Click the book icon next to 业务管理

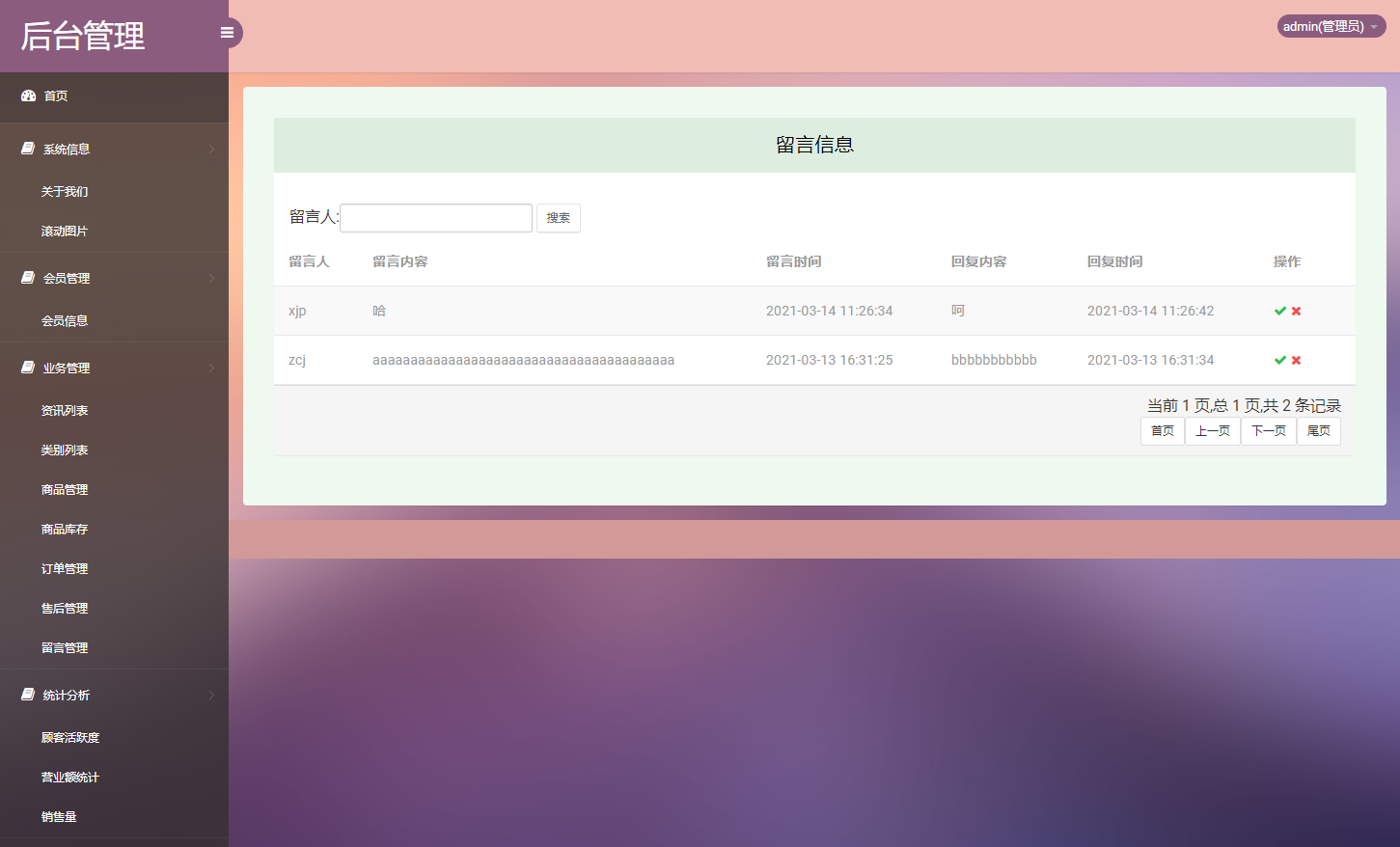pos(26,367)
